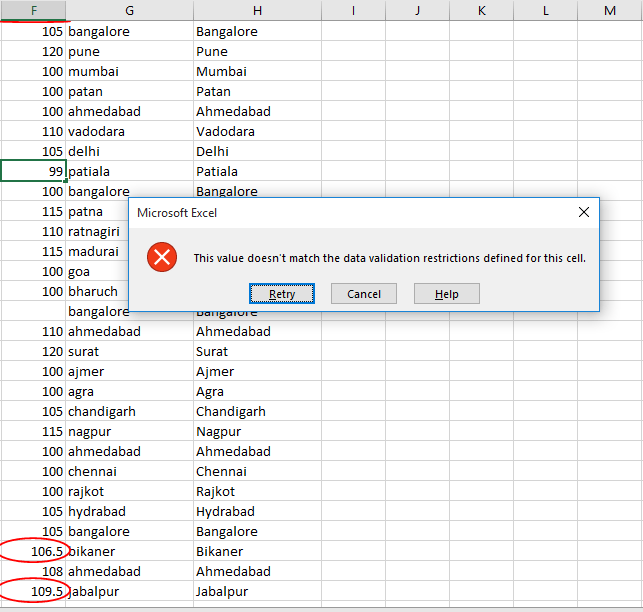Click lowercase 'jabalpur' cell
Screen dimensions: 643x612
129,591
